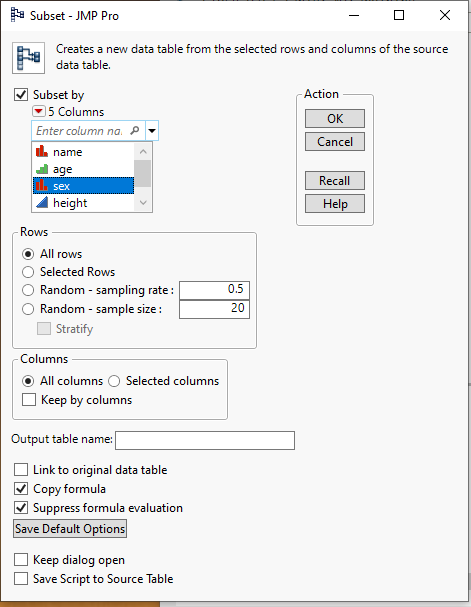Image resolution: width=471 pixels, height=607 pixels.
Task: Close the Subset dialog window
Action: click(445, 15)
